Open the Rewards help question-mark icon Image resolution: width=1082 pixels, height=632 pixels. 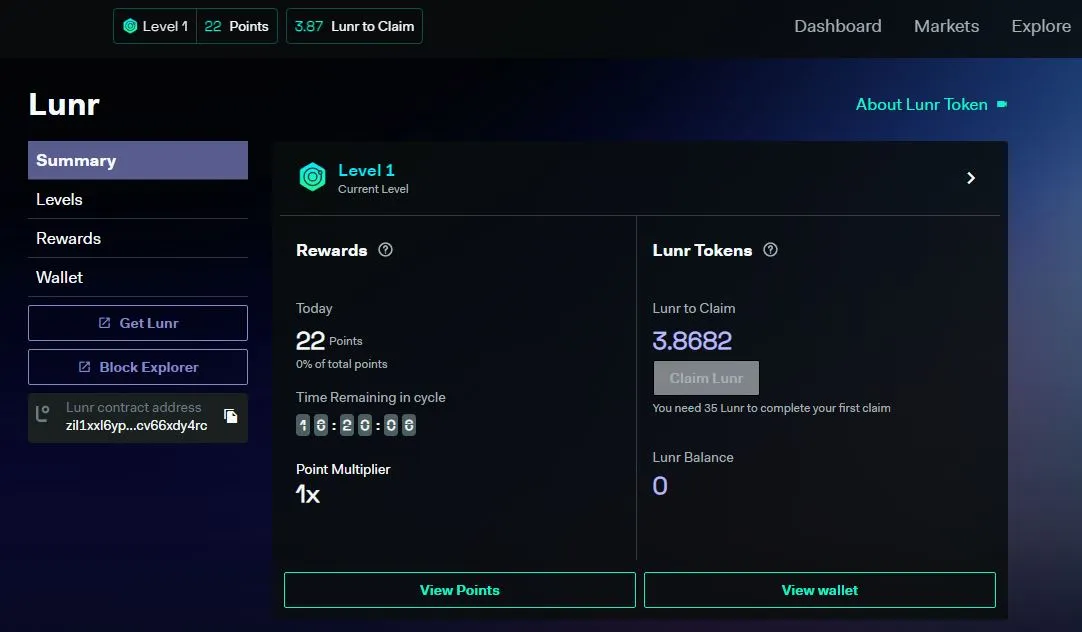(385, 250)
